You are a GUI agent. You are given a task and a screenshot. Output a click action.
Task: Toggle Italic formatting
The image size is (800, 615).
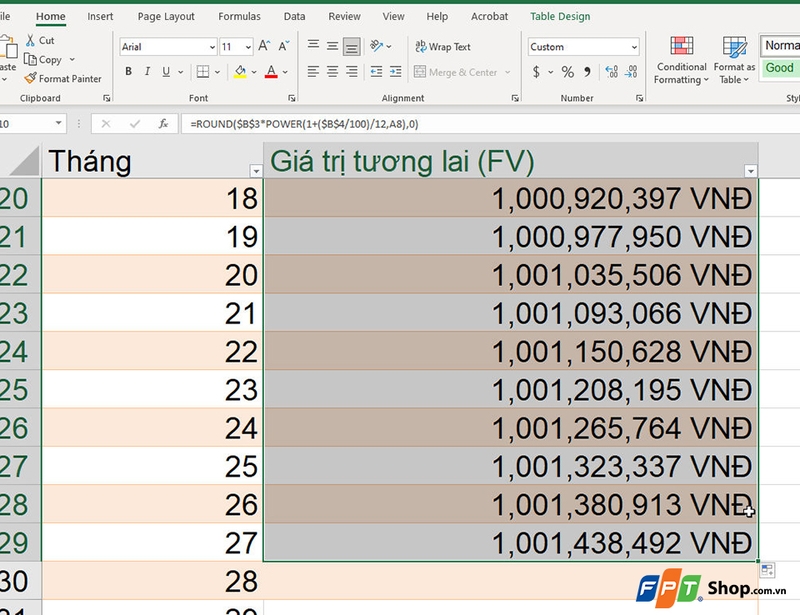pos(147,71)
